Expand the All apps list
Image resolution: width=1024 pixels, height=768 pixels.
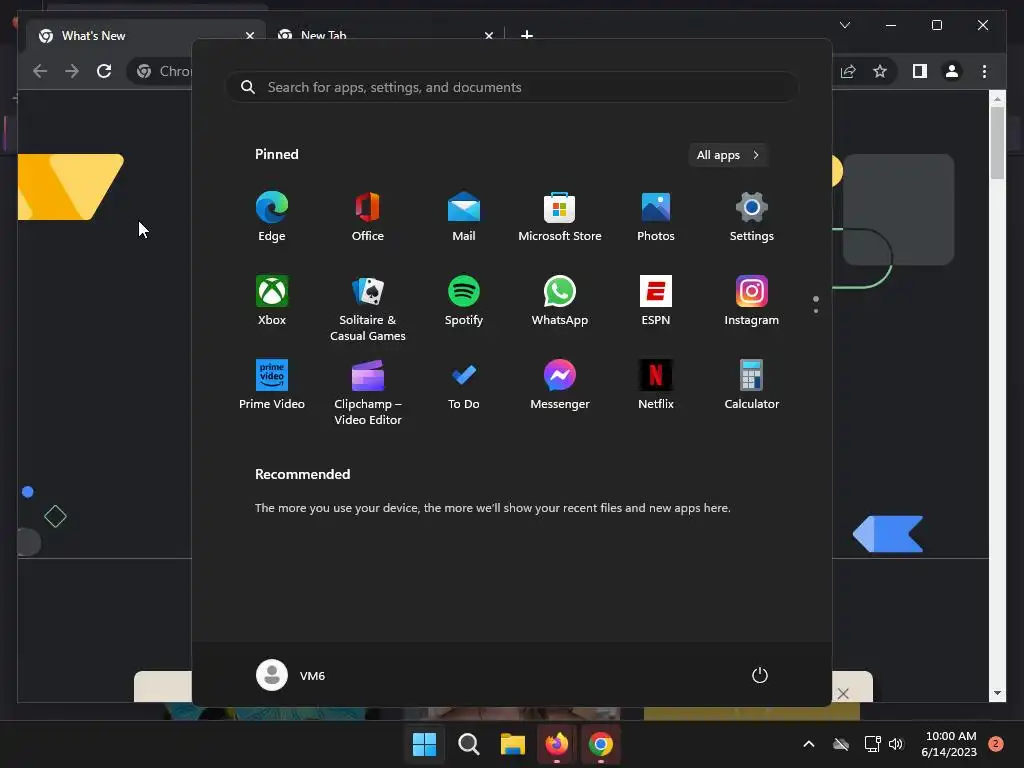click(x=728, y=155)
